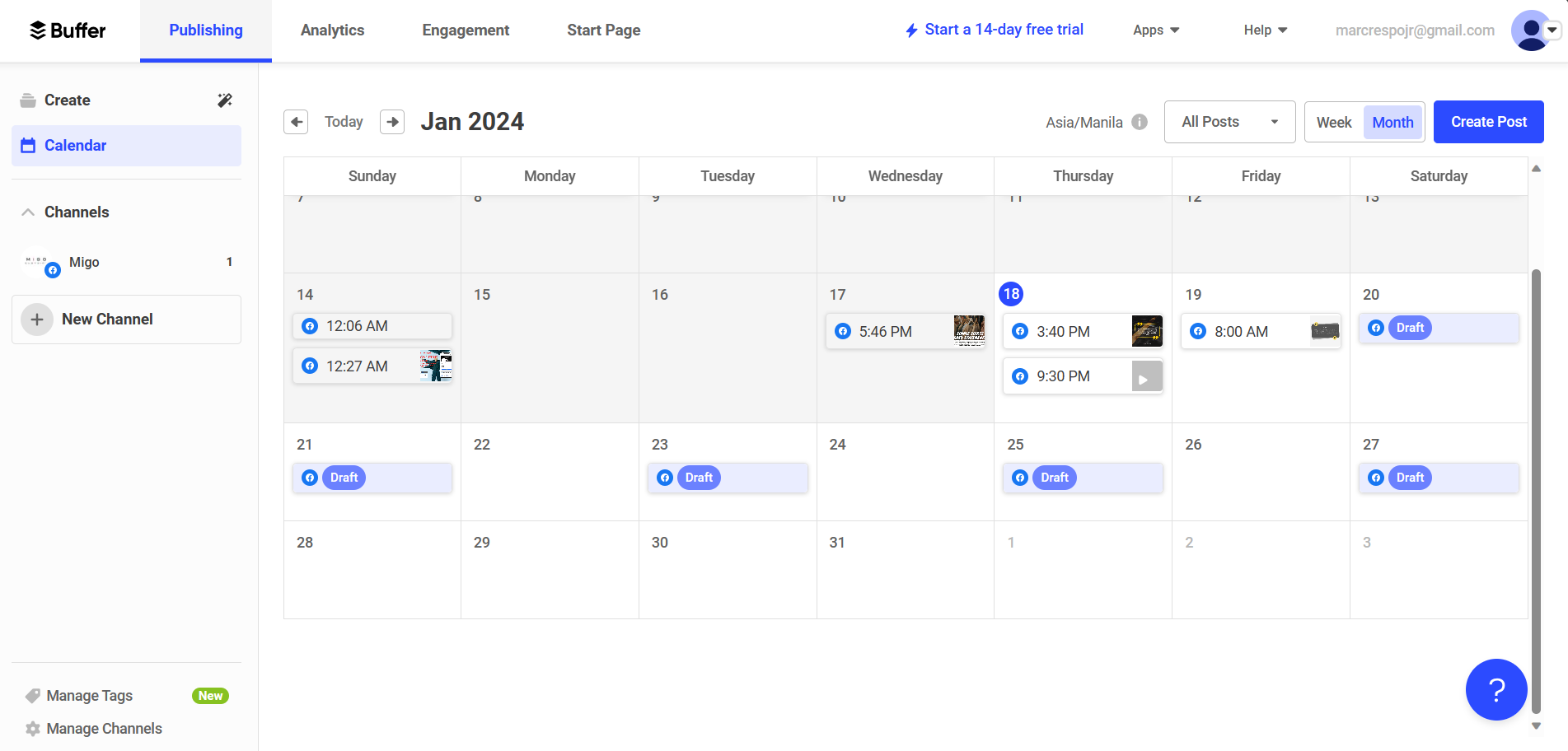Switch calendar to Month view
The height and width of the screenshot is (751, 1568).
pos(1392,122)
